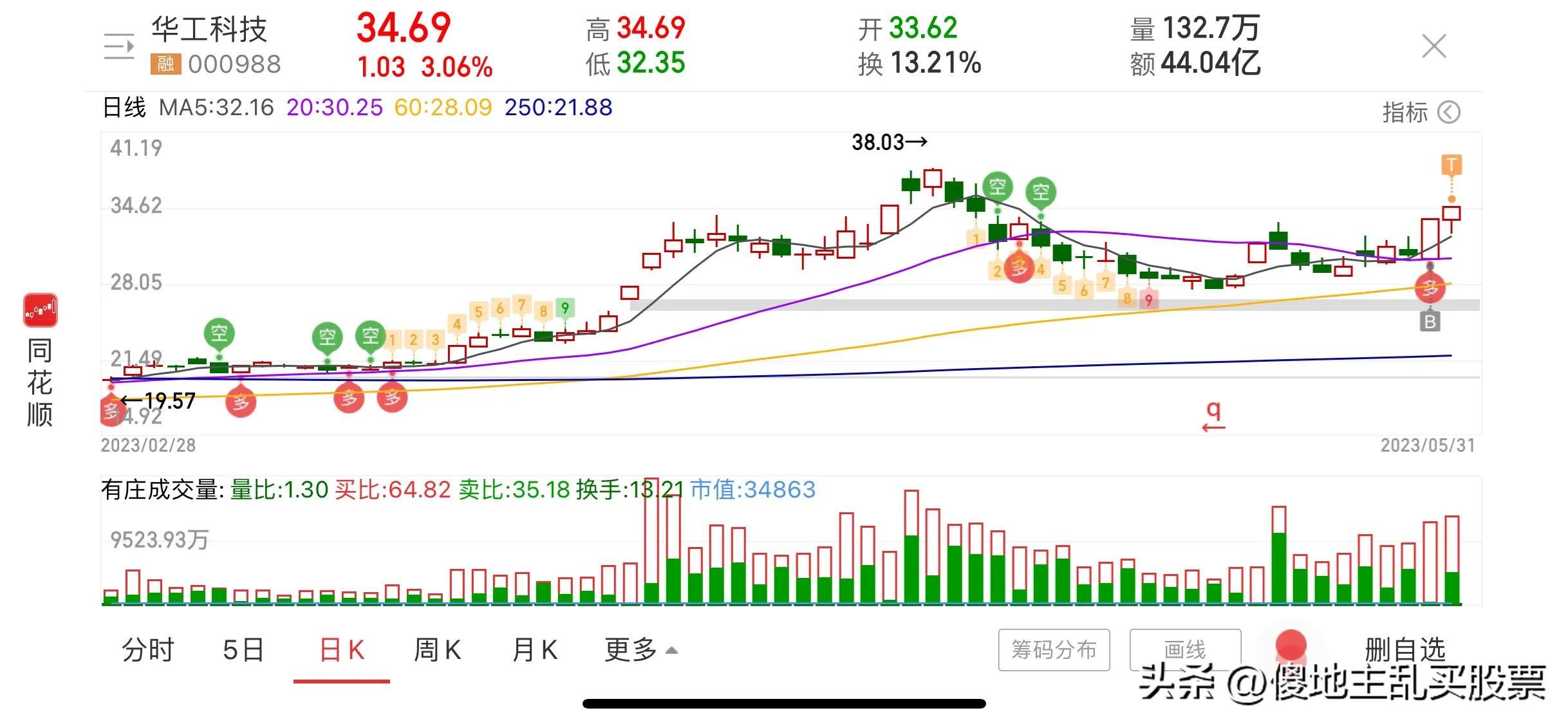Click 删自选 to remove from watchlist
The height and width of the screenshot is (724, 1568).
pos(1405,650)
